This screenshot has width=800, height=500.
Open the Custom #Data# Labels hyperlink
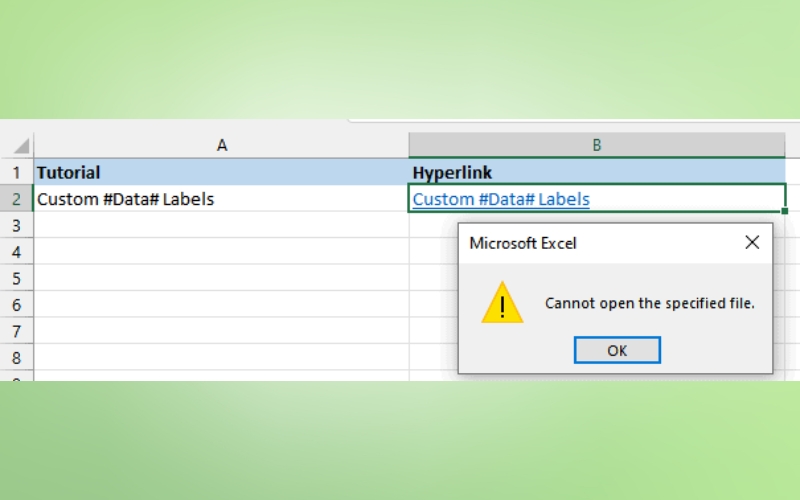click(x=501, y=199)
